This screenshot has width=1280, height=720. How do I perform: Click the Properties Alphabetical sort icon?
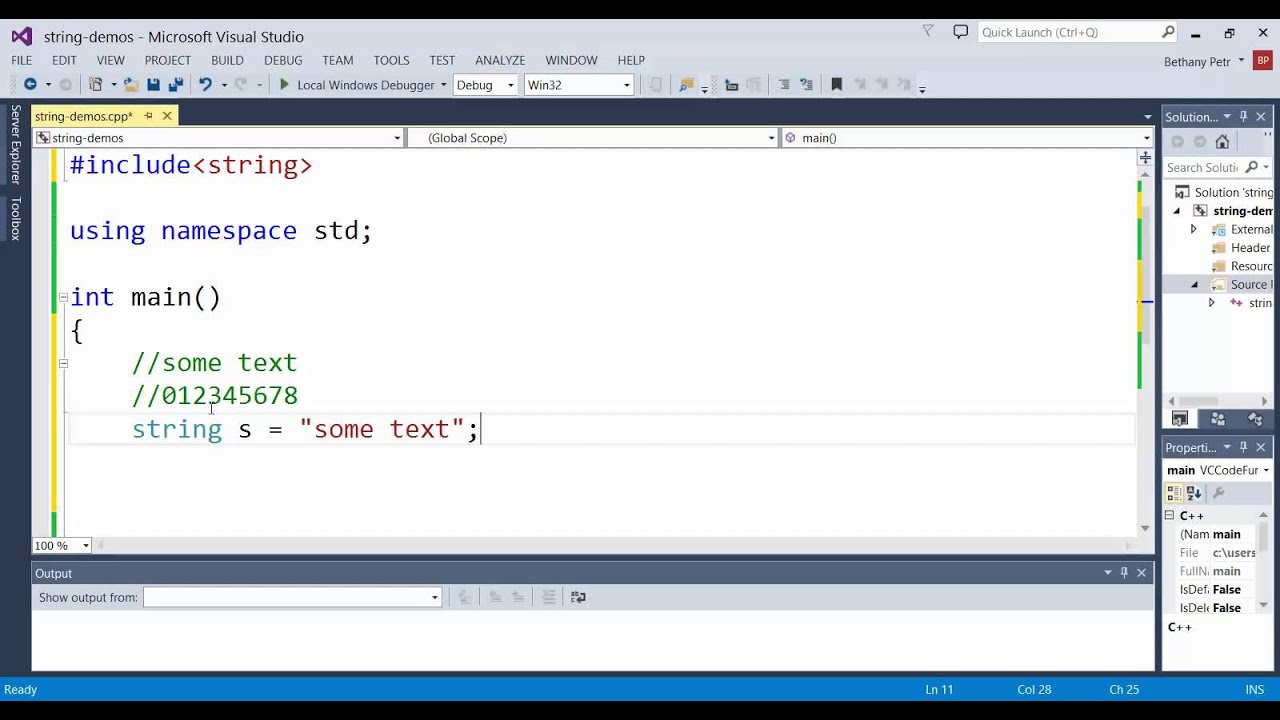click(1193, 493)
